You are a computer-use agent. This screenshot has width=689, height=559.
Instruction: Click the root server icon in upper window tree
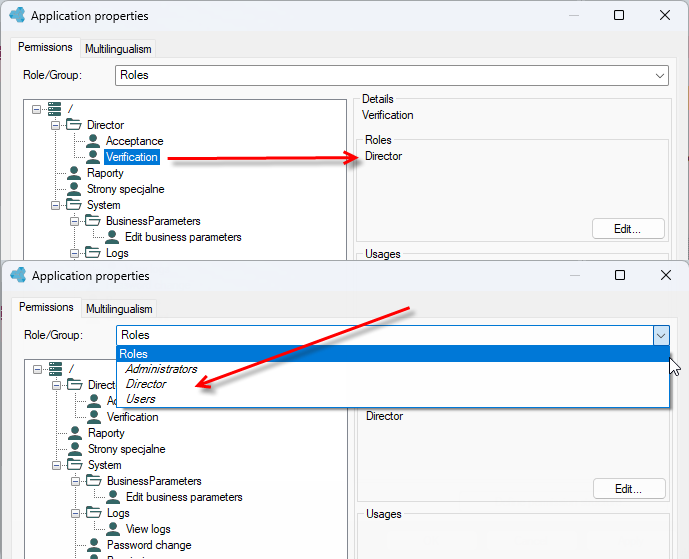pos(54,109)
